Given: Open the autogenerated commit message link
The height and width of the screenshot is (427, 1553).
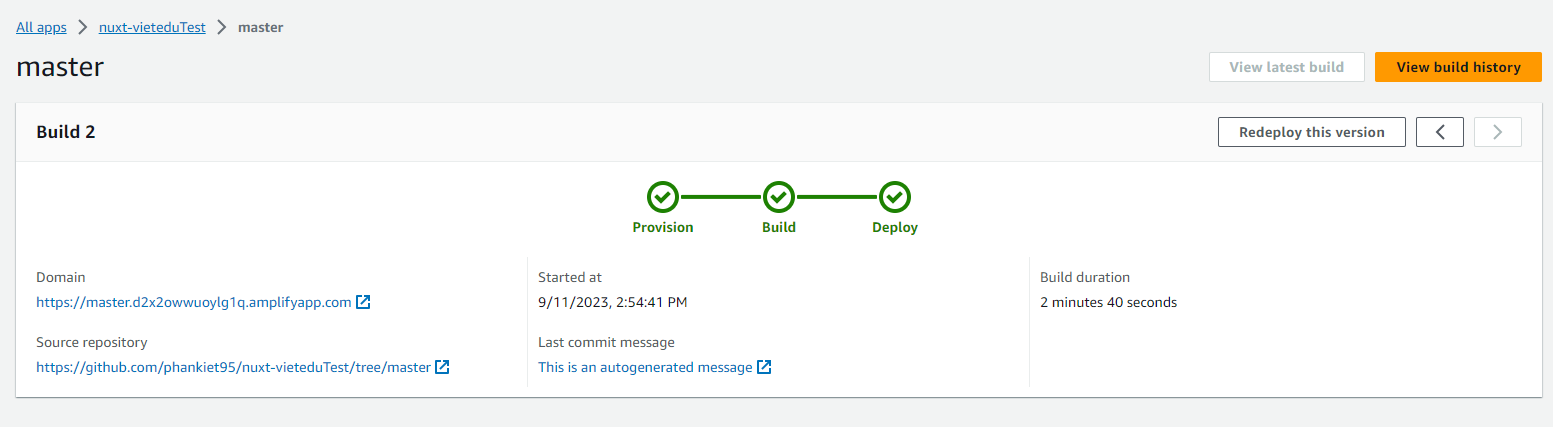Looking at the screenshot, I should pos(645,367).
